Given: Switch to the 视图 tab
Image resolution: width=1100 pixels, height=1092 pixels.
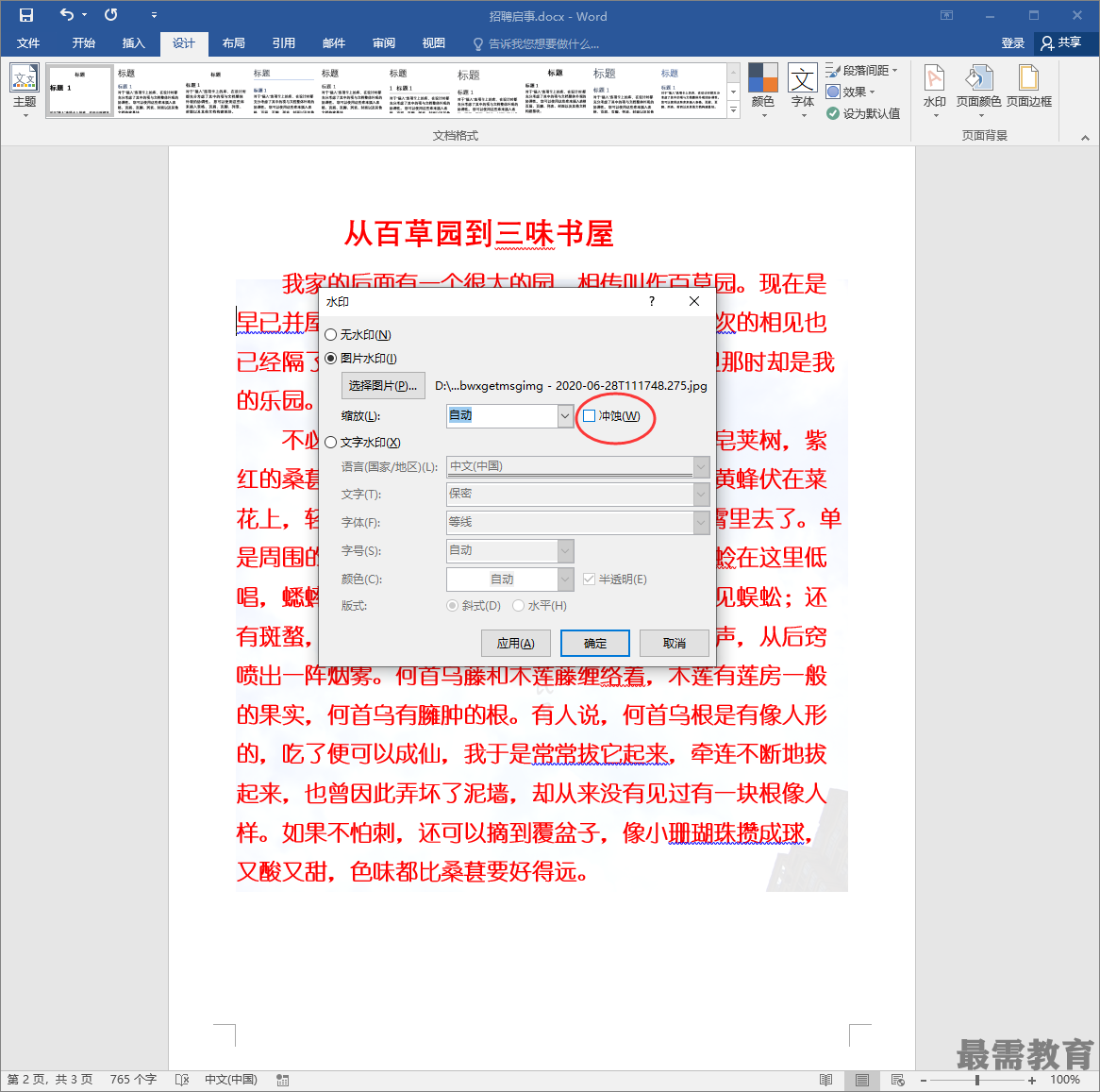Looking at the screenshot, I should [434, 42].
